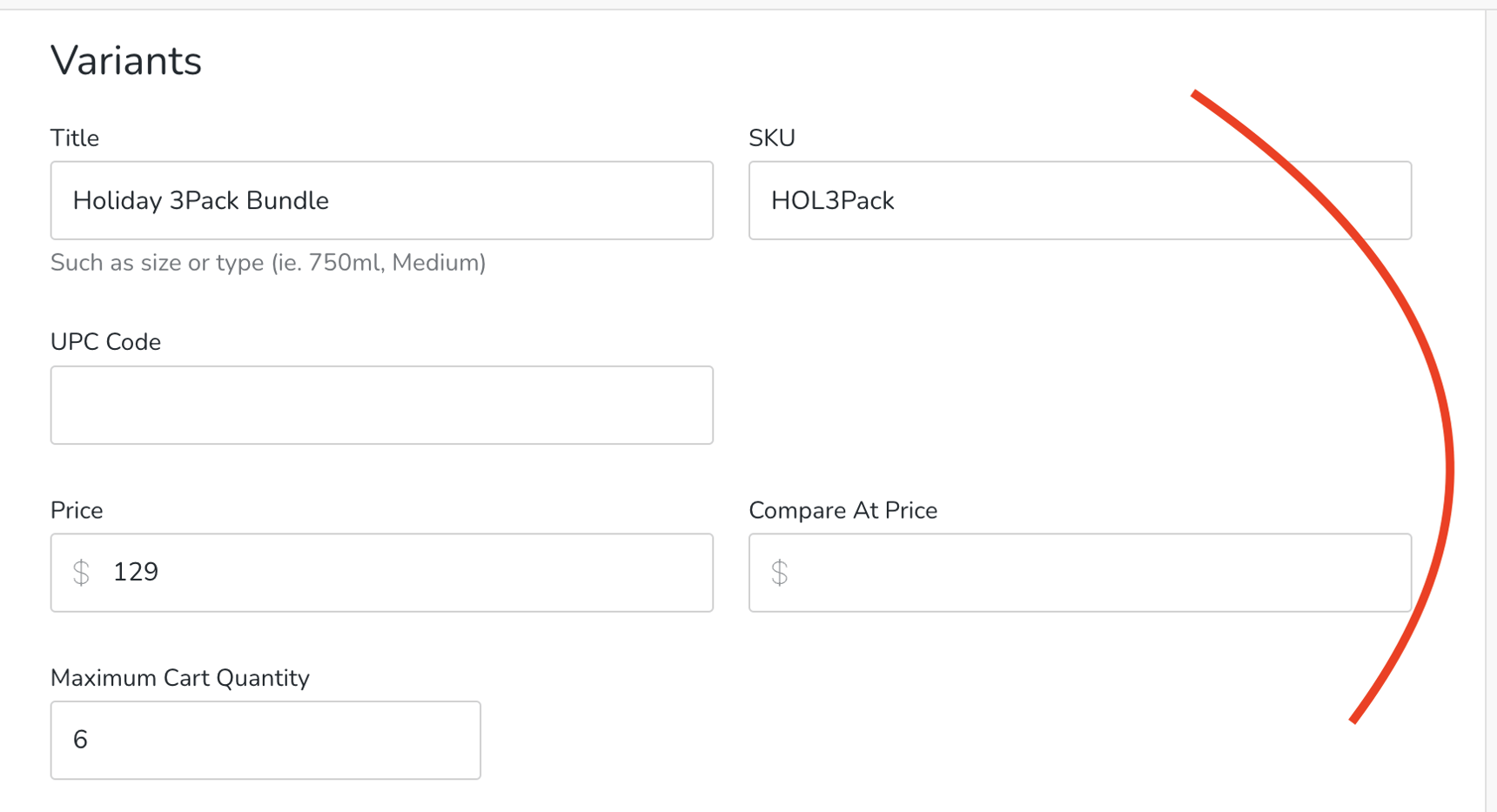Click the Price label
1497x812 pixels.
[77, 510]
